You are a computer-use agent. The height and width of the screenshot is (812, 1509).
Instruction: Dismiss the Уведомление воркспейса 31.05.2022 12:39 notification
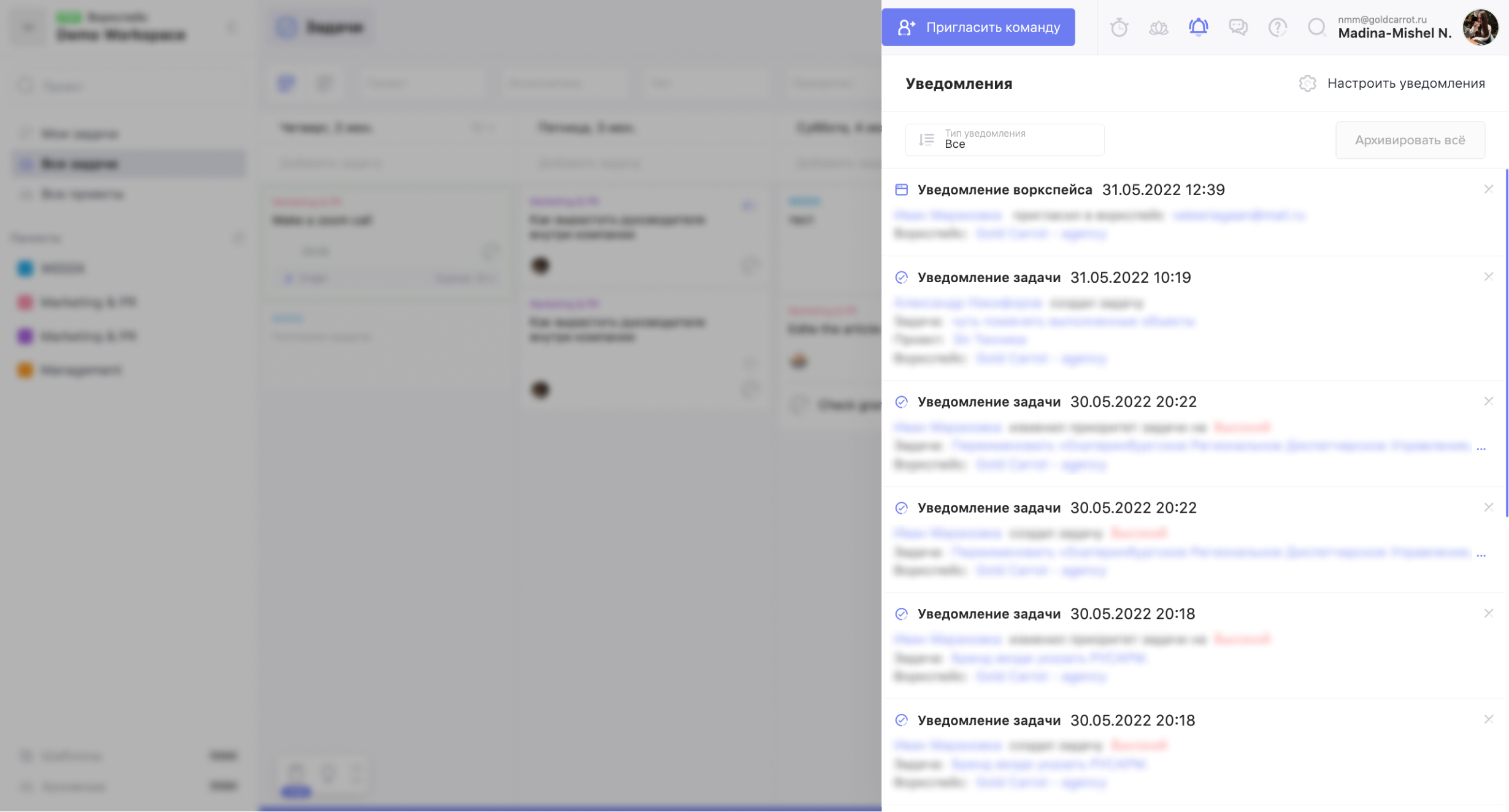(1488, 189)
